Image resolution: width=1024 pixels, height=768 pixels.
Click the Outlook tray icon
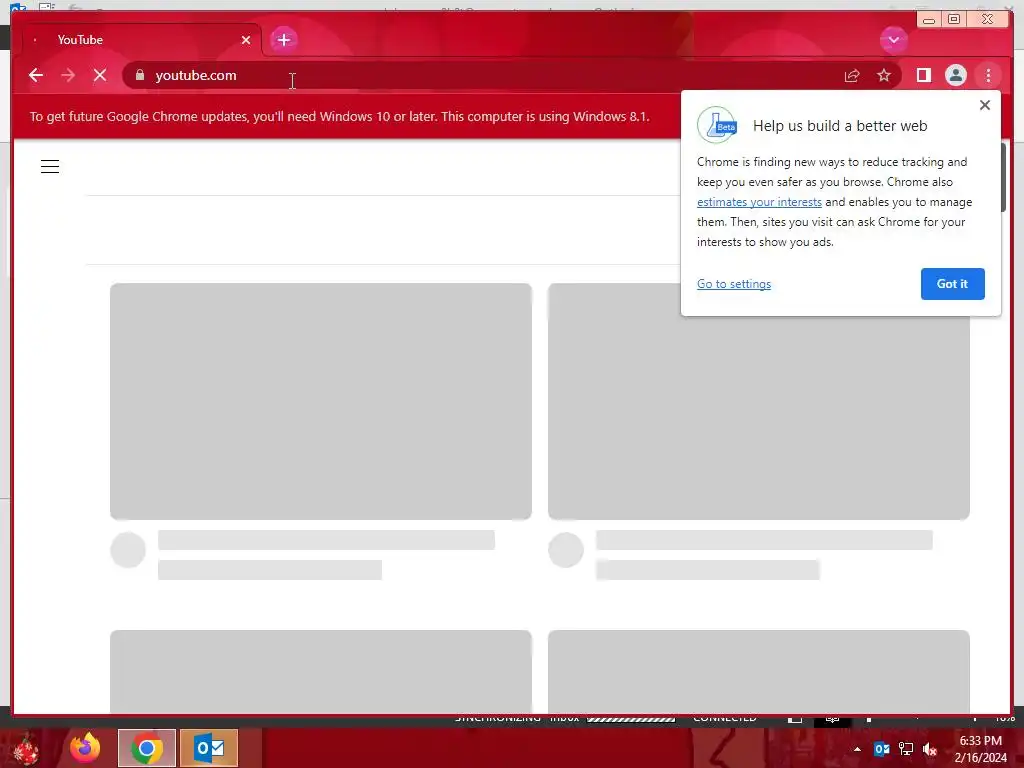[882, 749]
